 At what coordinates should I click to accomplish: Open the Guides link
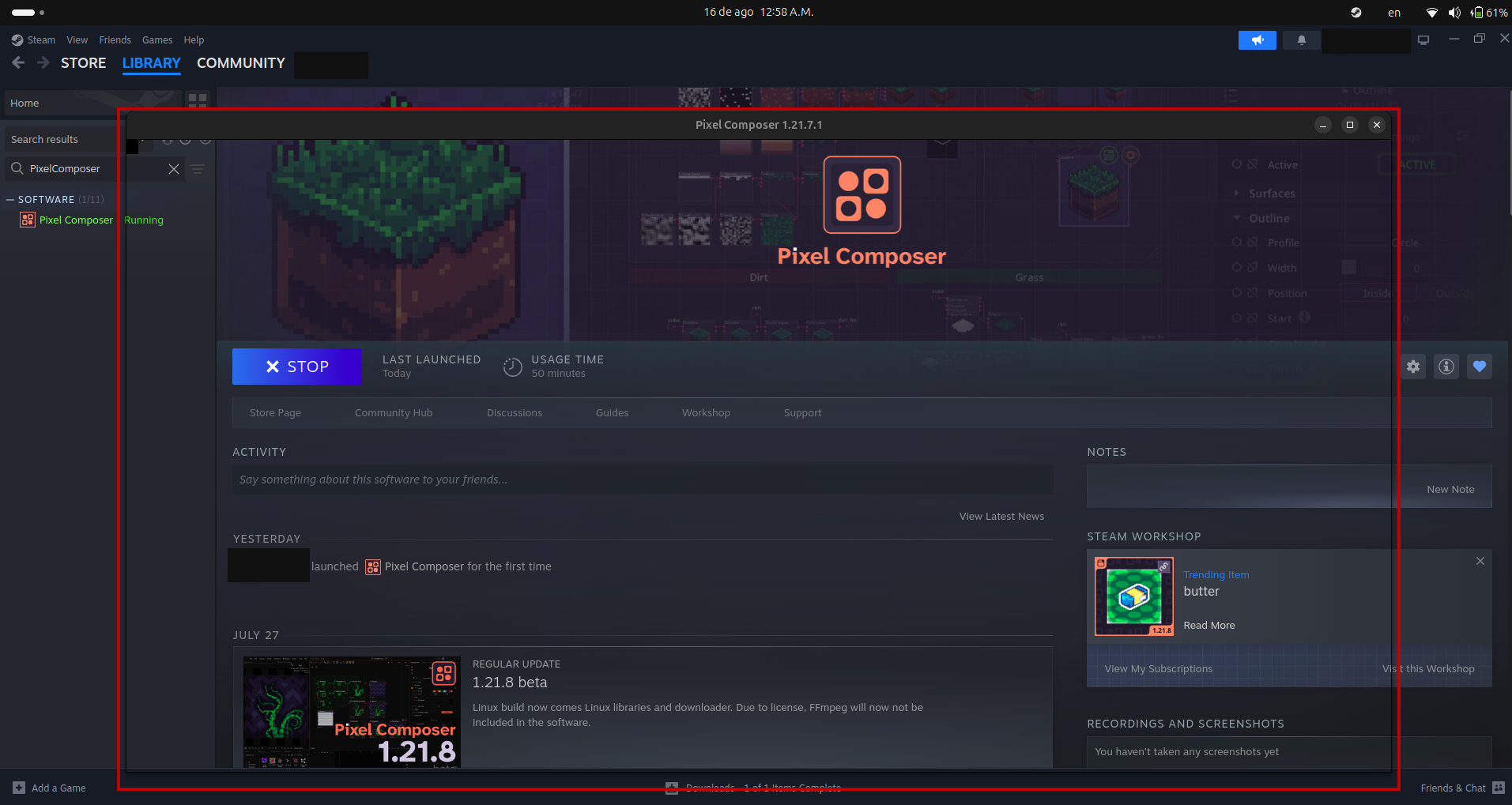pos(612,413)
